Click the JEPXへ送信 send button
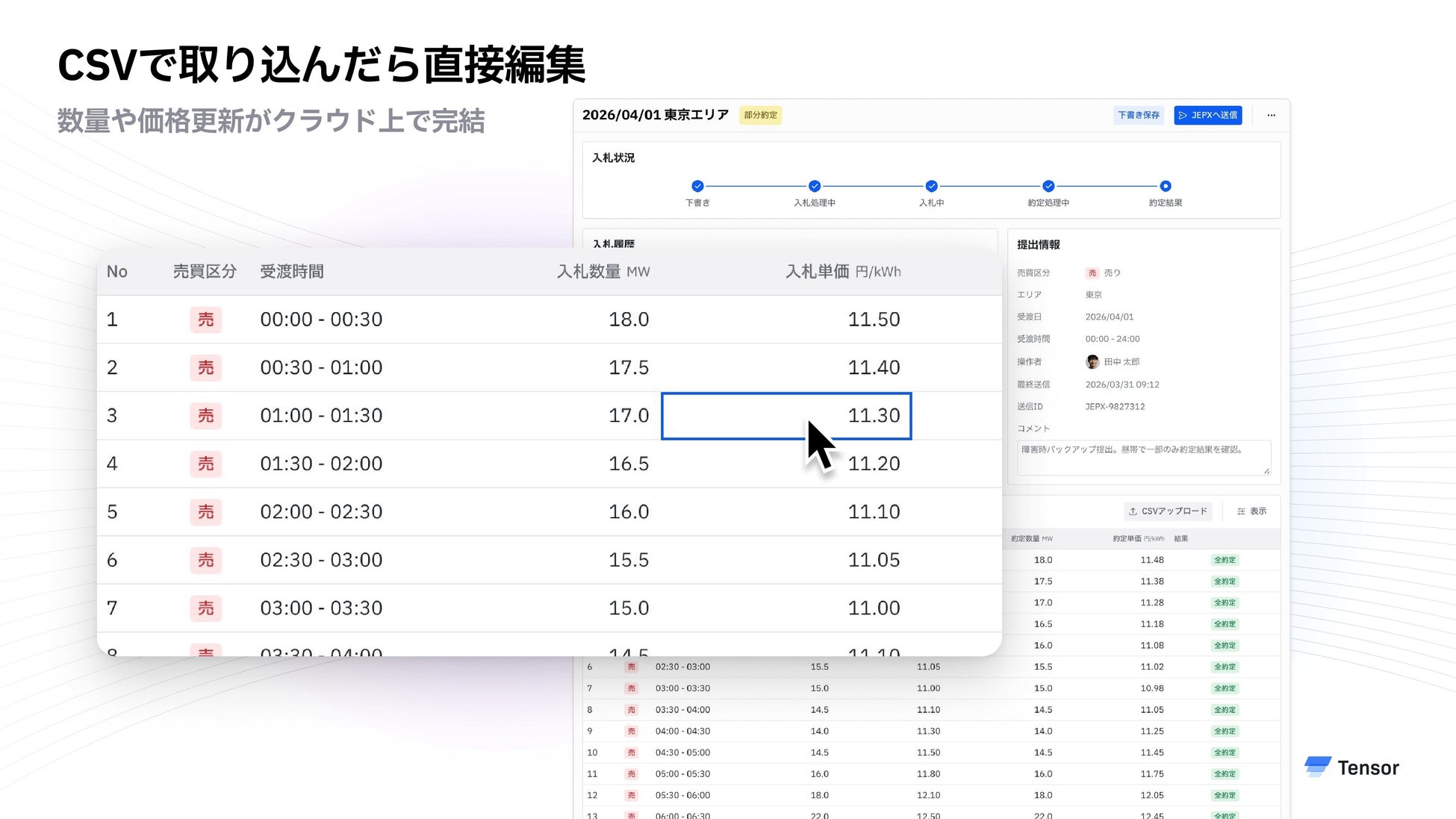1456x819 pixels. (1207, 115)
